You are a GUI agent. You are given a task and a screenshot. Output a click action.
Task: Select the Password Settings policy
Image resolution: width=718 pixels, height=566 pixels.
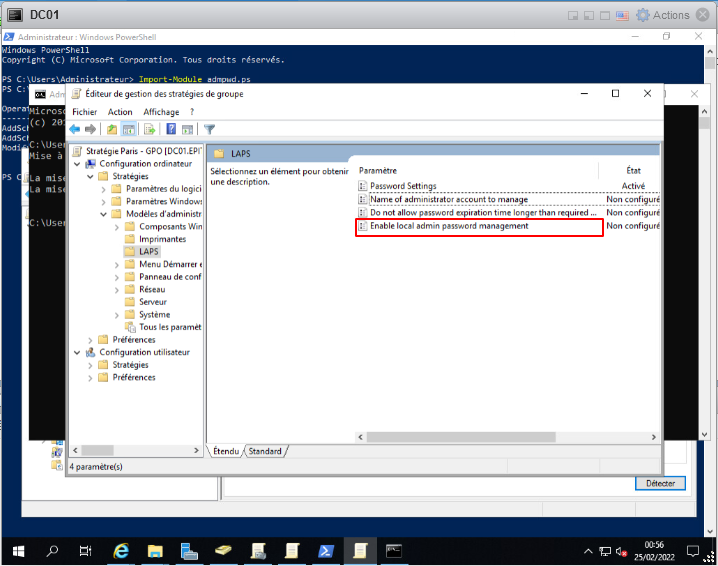(403, 186)
